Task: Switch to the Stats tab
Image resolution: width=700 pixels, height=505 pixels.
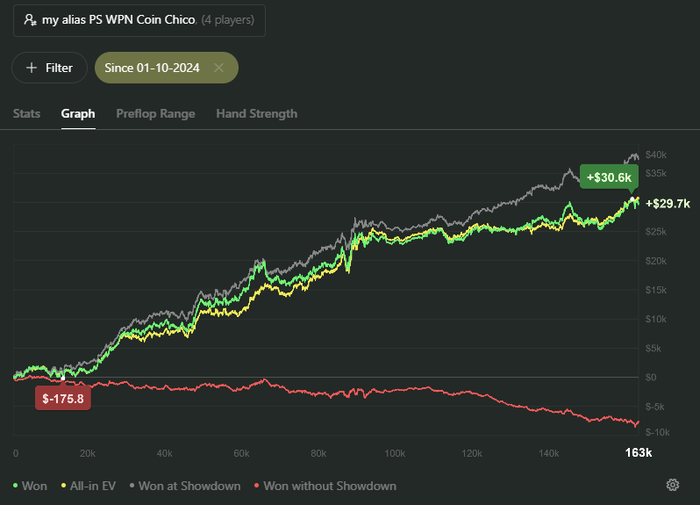Action: (x=27, y=114)
